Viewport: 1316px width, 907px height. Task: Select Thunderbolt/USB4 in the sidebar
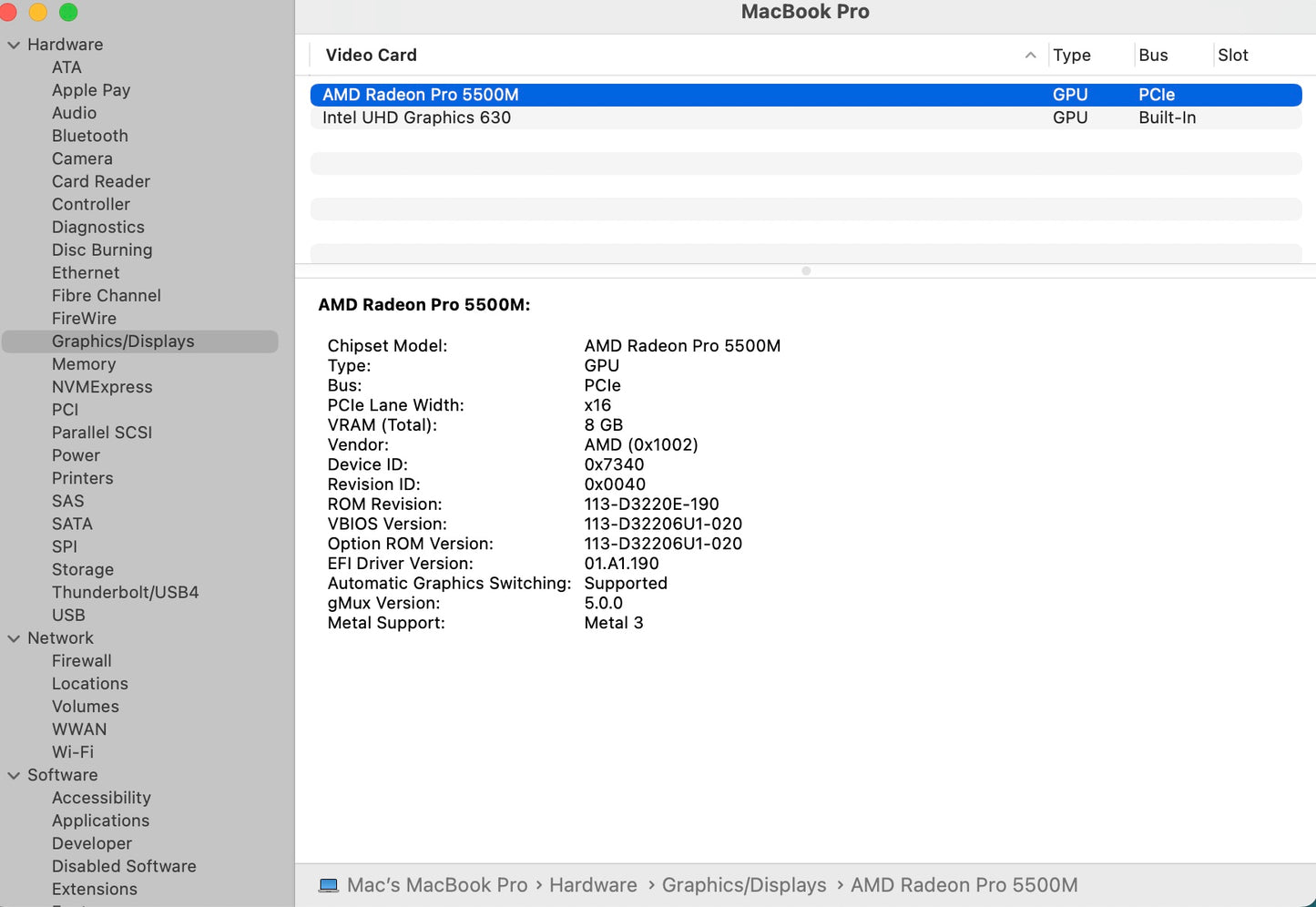click(125, 591)
